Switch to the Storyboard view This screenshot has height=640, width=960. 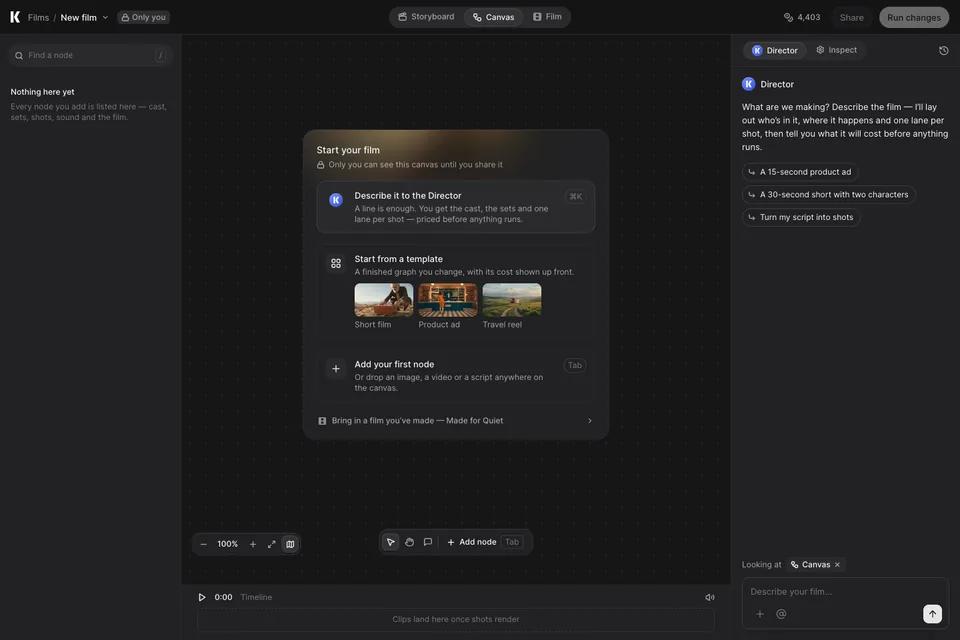(426, 17)
